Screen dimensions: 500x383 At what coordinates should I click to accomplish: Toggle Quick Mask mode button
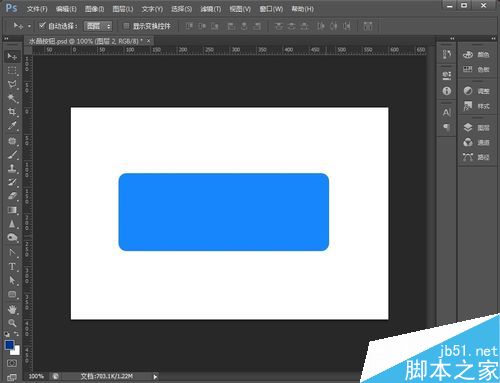(12, 363)
